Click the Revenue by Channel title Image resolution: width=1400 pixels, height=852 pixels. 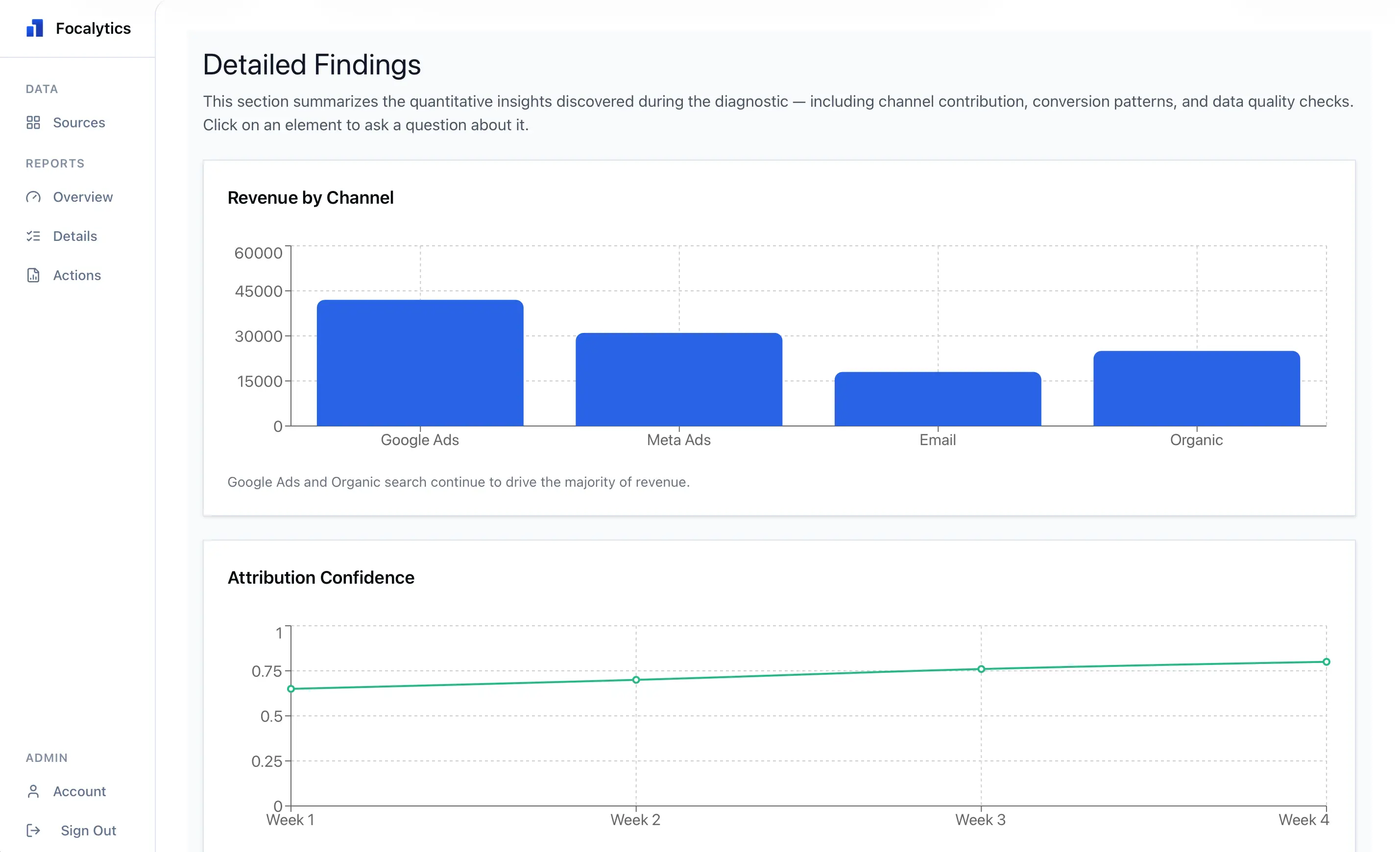(x=310, y=198)
